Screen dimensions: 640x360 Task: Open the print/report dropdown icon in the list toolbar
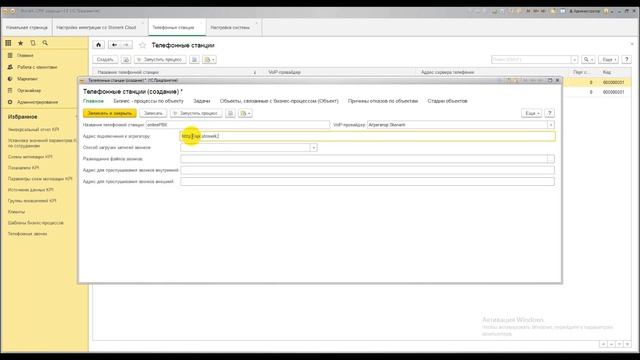tap(209, 60)
